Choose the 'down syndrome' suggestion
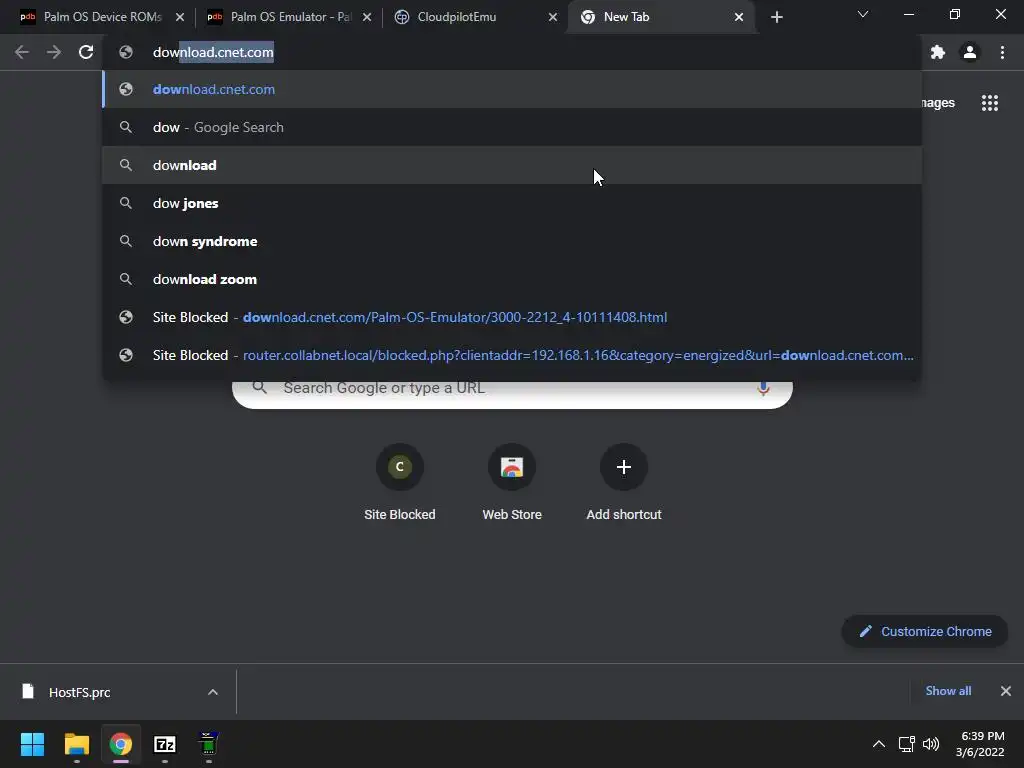 [x=512, y=241]
